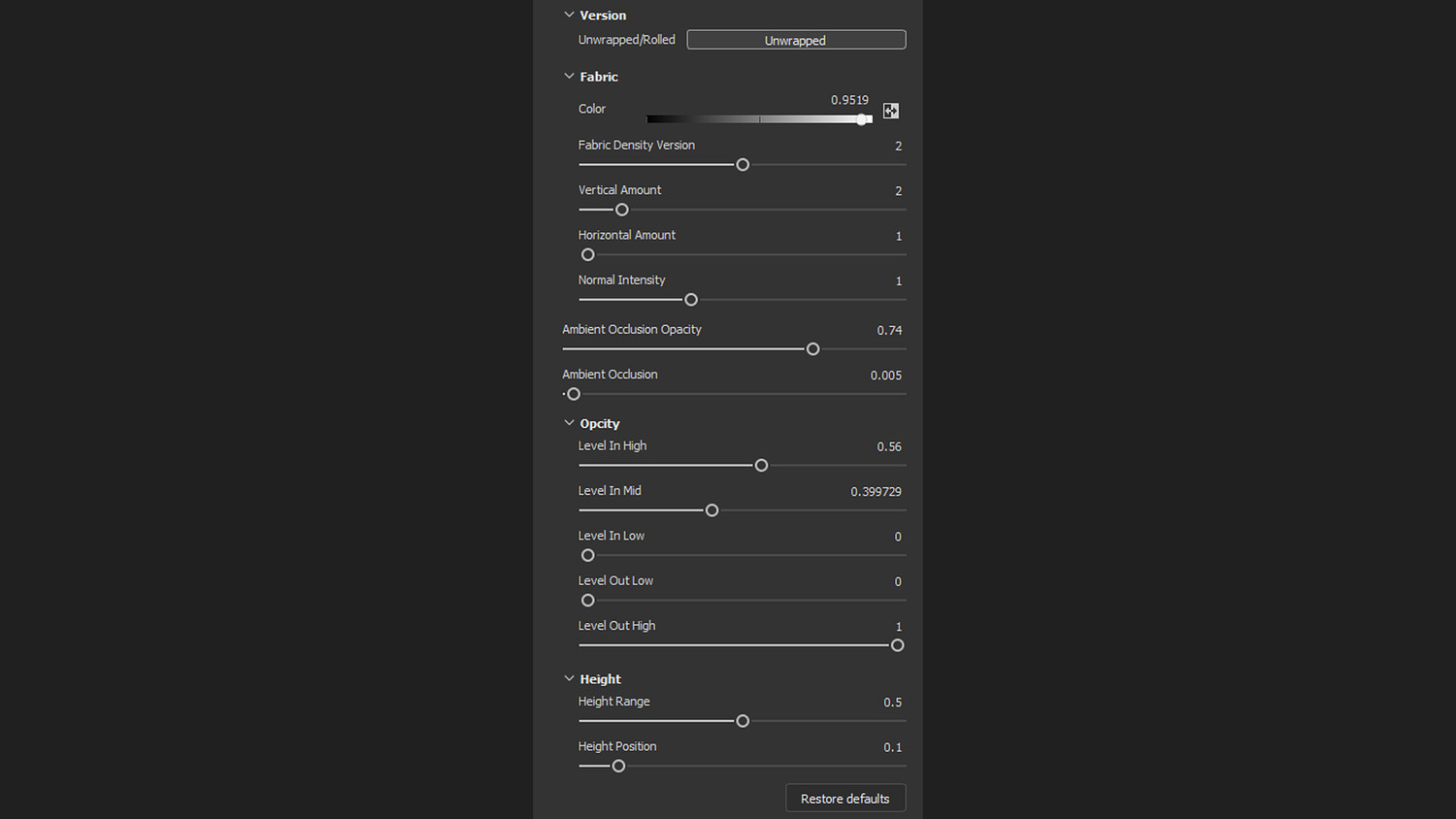Click the Normal Intensity slider handle
This screenshot has width=1456, height=819.
tap(691, 300)
